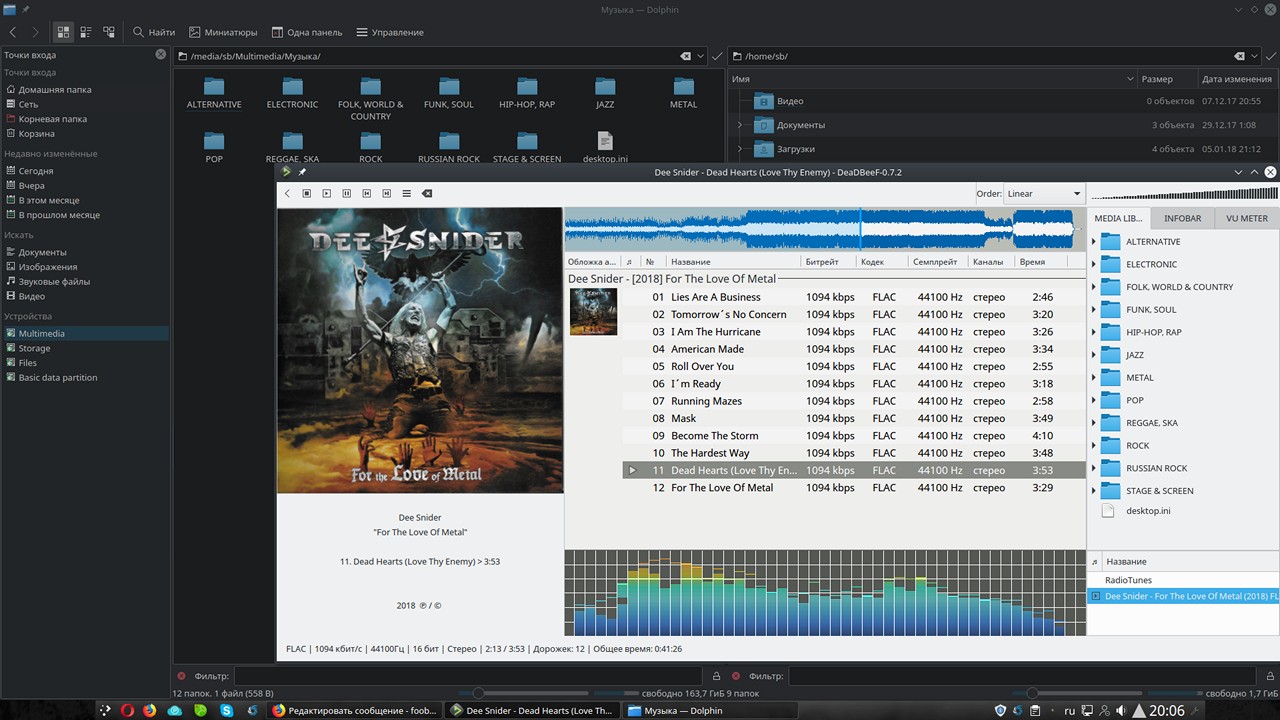Screen dimensions: 1280x720
Task: Toggle Одна панель split view
Action: [x=307, y=32]
